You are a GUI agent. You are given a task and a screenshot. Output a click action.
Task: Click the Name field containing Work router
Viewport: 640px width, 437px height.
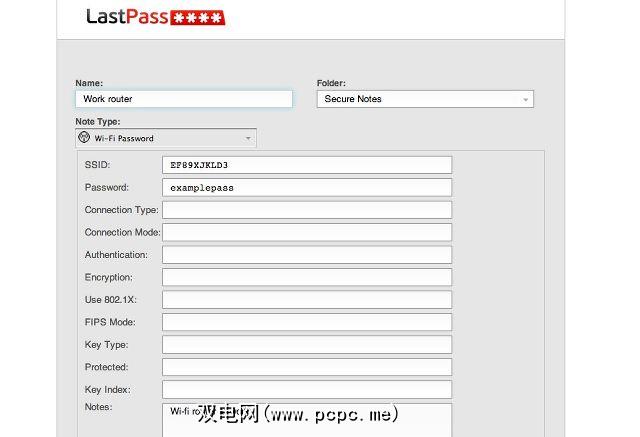(184, 99)
